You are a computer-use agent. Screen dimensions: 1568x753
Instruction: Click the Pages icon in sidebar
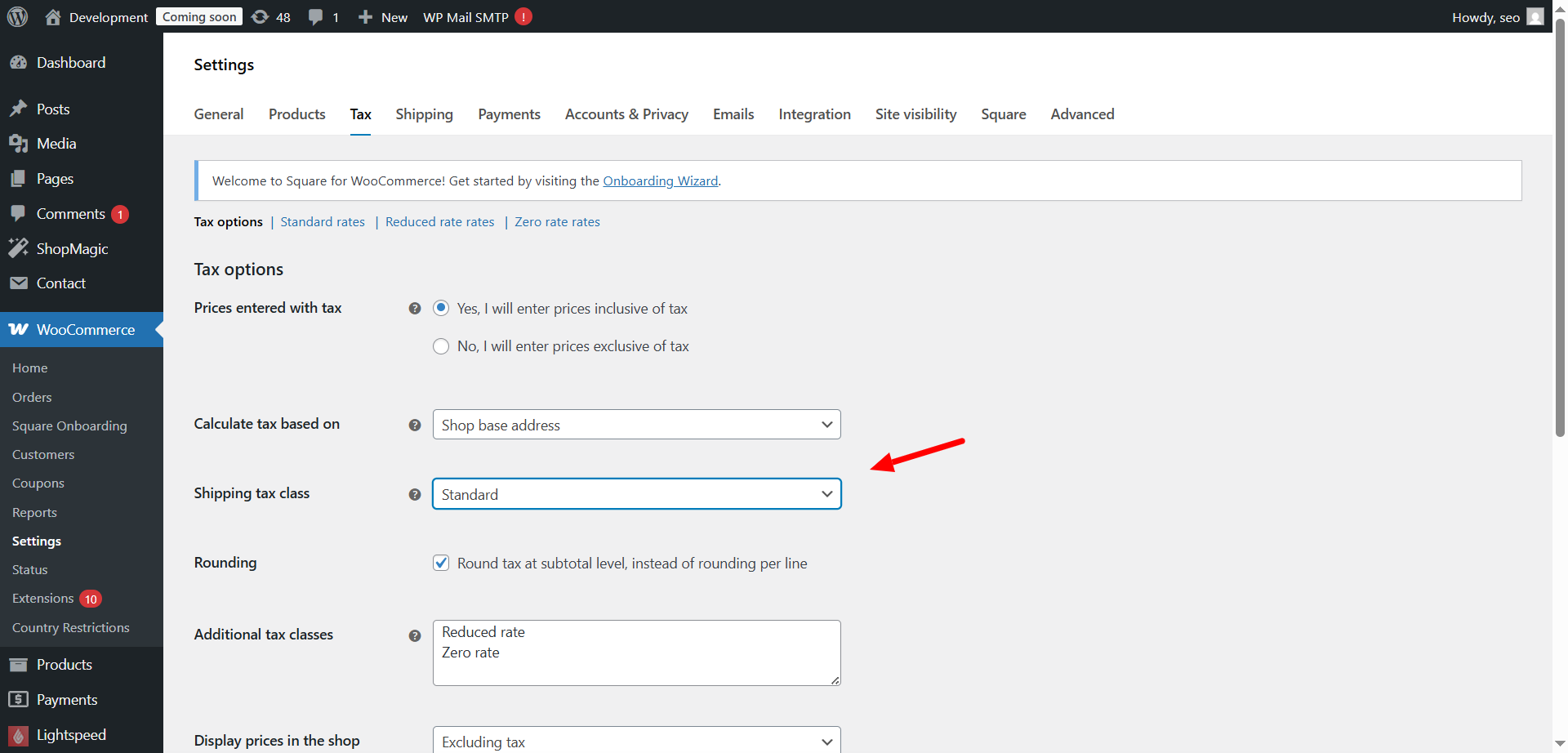point(18,179)
